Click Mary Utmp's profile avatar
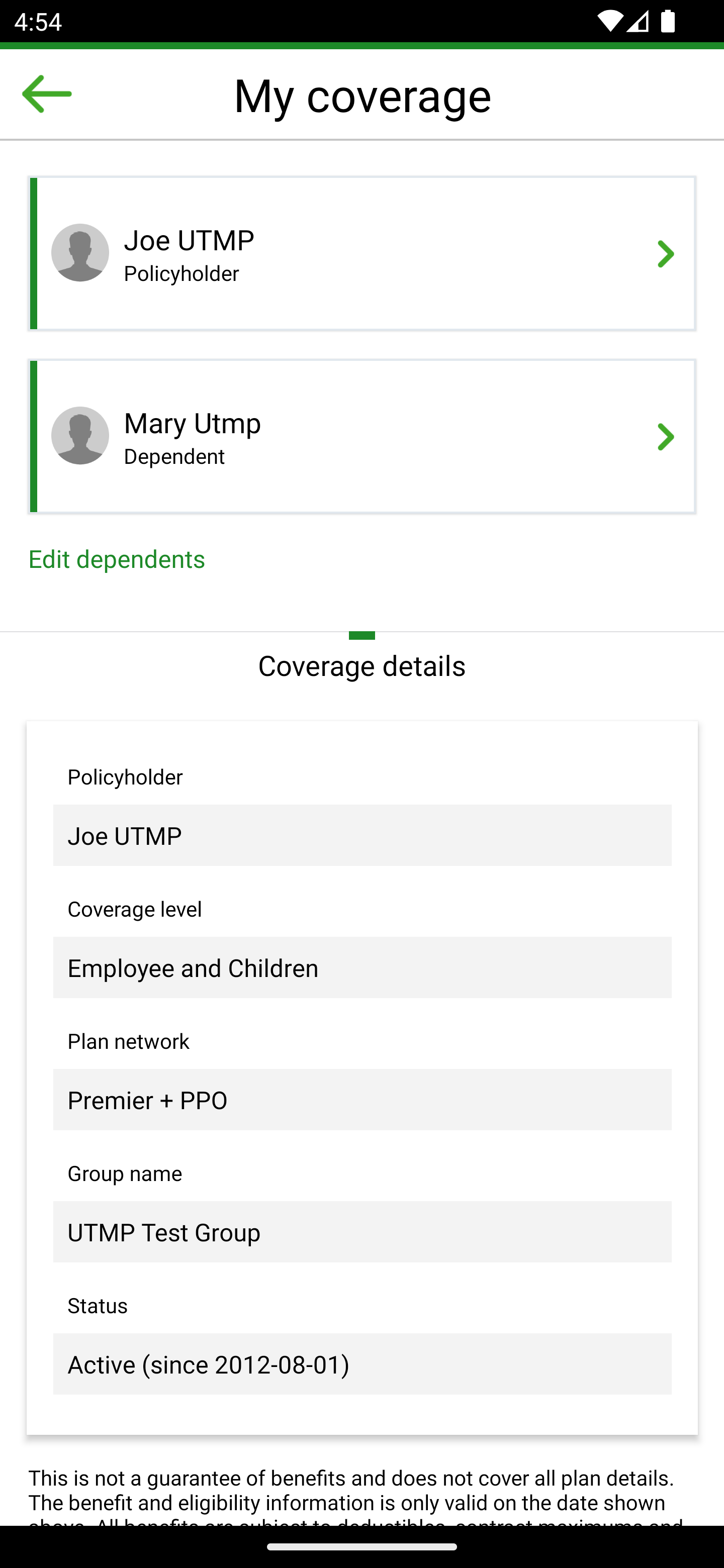Image resolution: width=724 pixels, height=1568 pixels. point(80,435)
